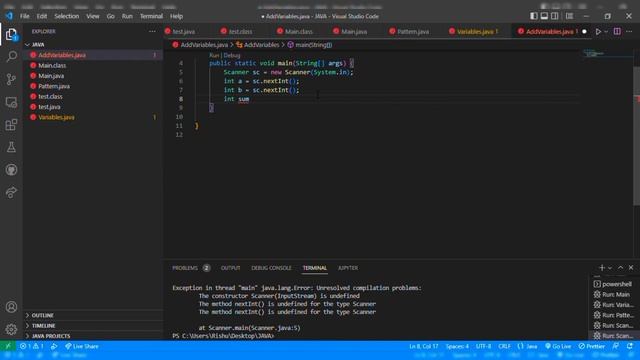Open the GitHub view icon
640x360 pixels.
tap(11, 170)
